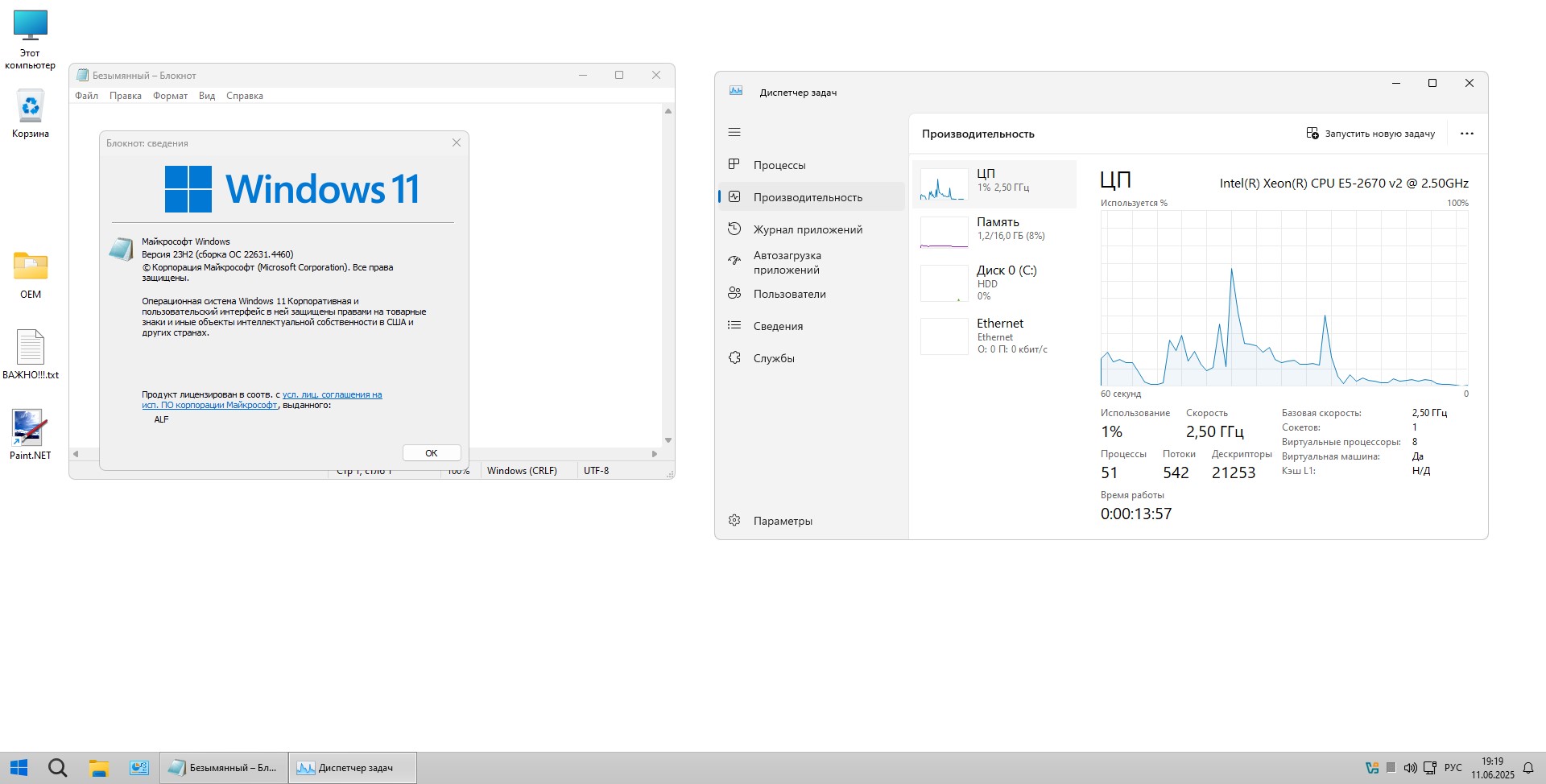Open Файл menu in Notepad
This screenshot has width=1546, height=784.
[87, 96]
